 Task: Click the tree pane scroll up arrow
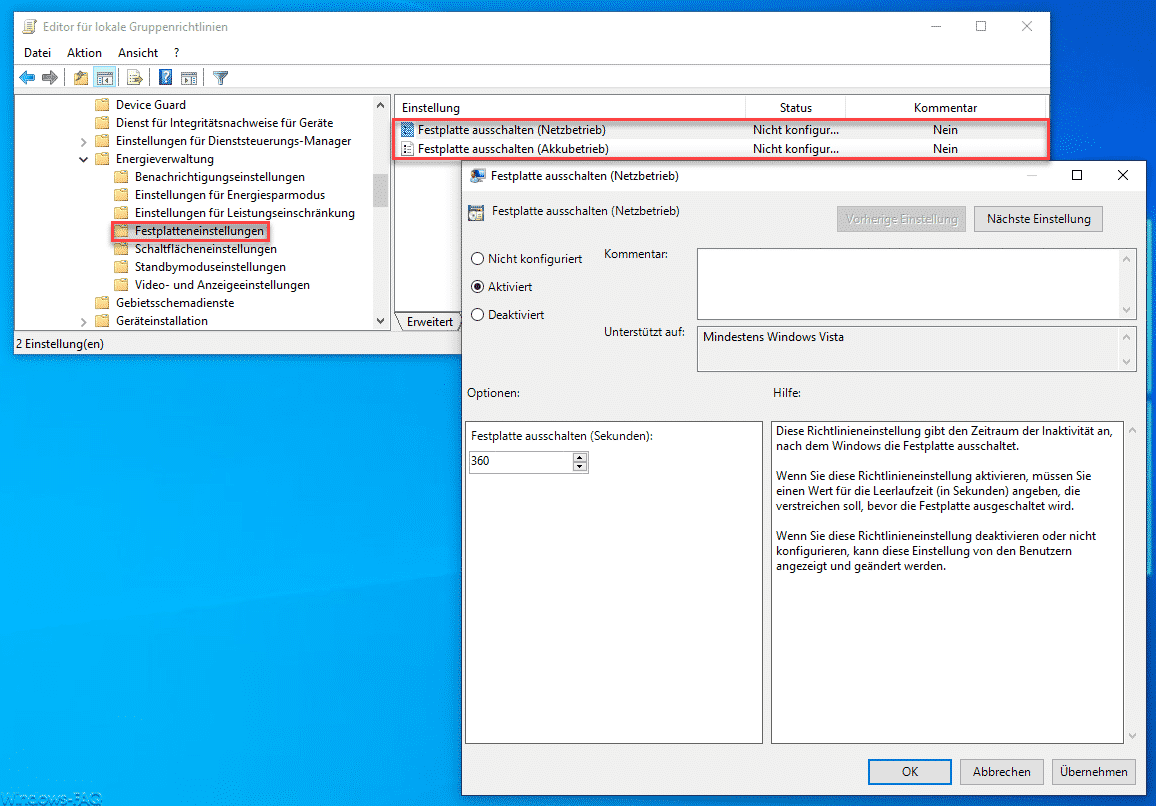click(x=380, y=105)
